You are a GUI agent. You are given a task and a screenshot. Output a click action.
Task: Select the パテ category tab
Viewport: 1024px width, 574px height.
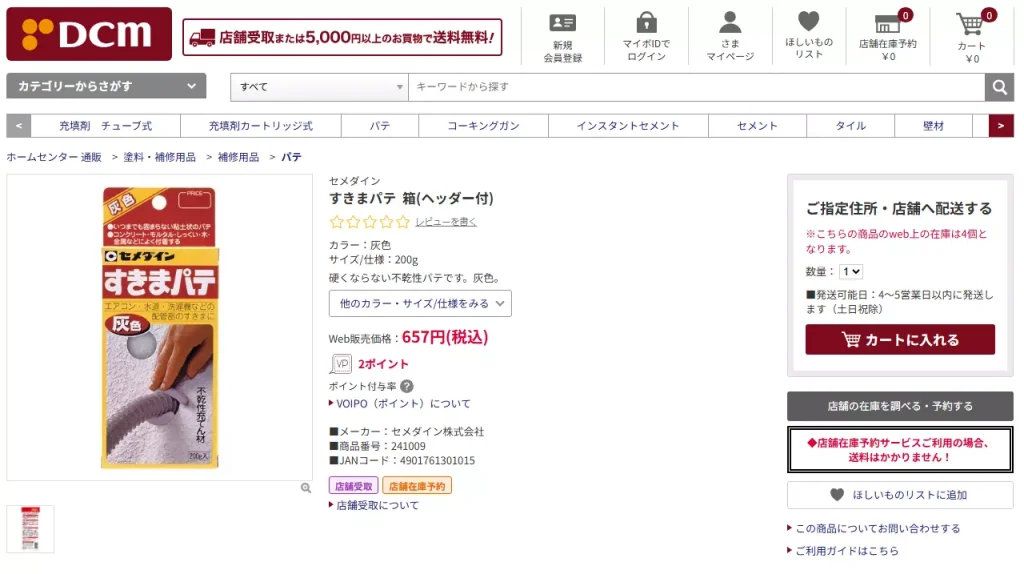[380, 126]
